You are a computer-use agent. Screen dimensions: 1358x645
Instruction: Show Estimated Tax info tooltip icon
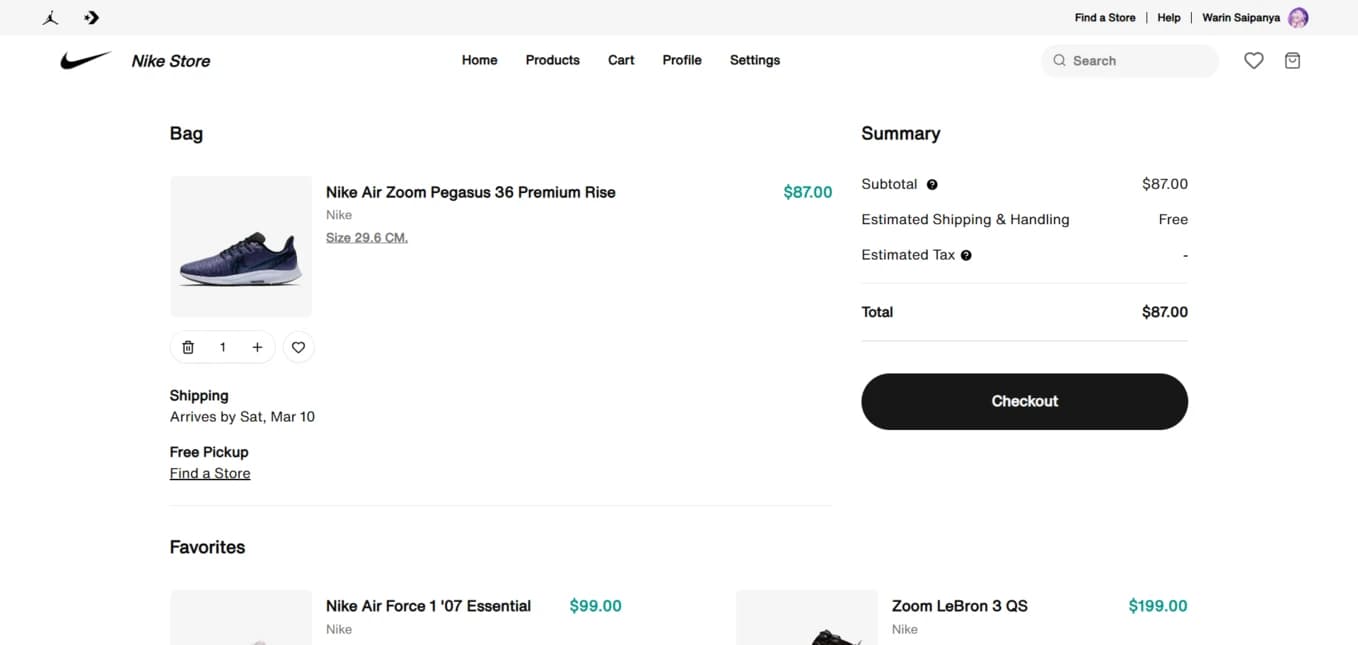[x=966, y=255]
